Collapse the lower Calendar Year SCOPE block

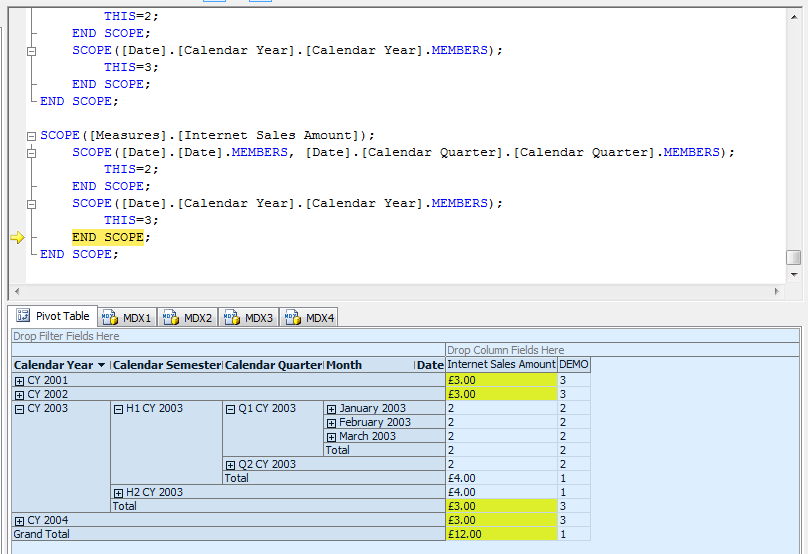tap(31, 204)
